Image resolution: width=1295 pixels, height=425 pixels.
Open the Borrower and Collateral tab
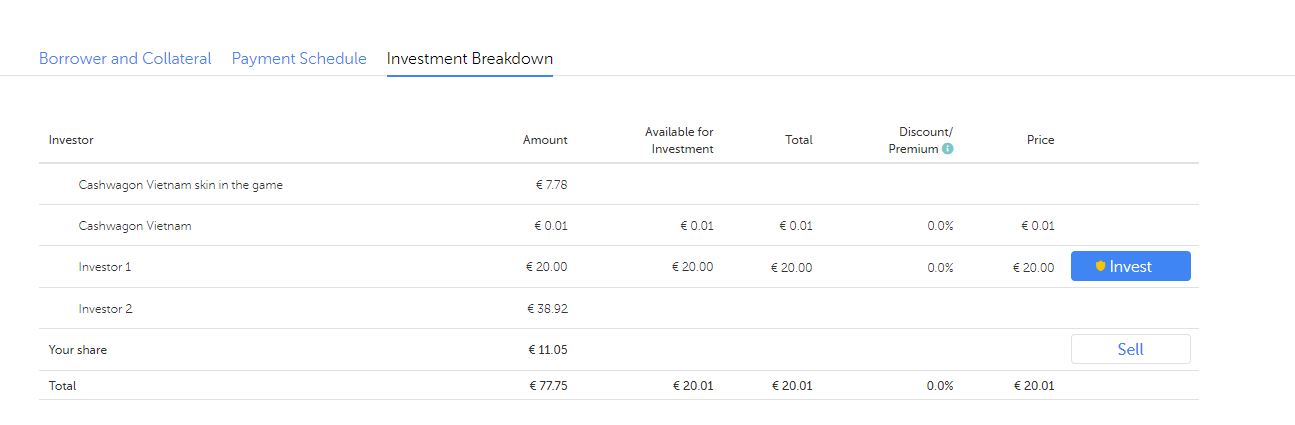click(x=125, y=58)
